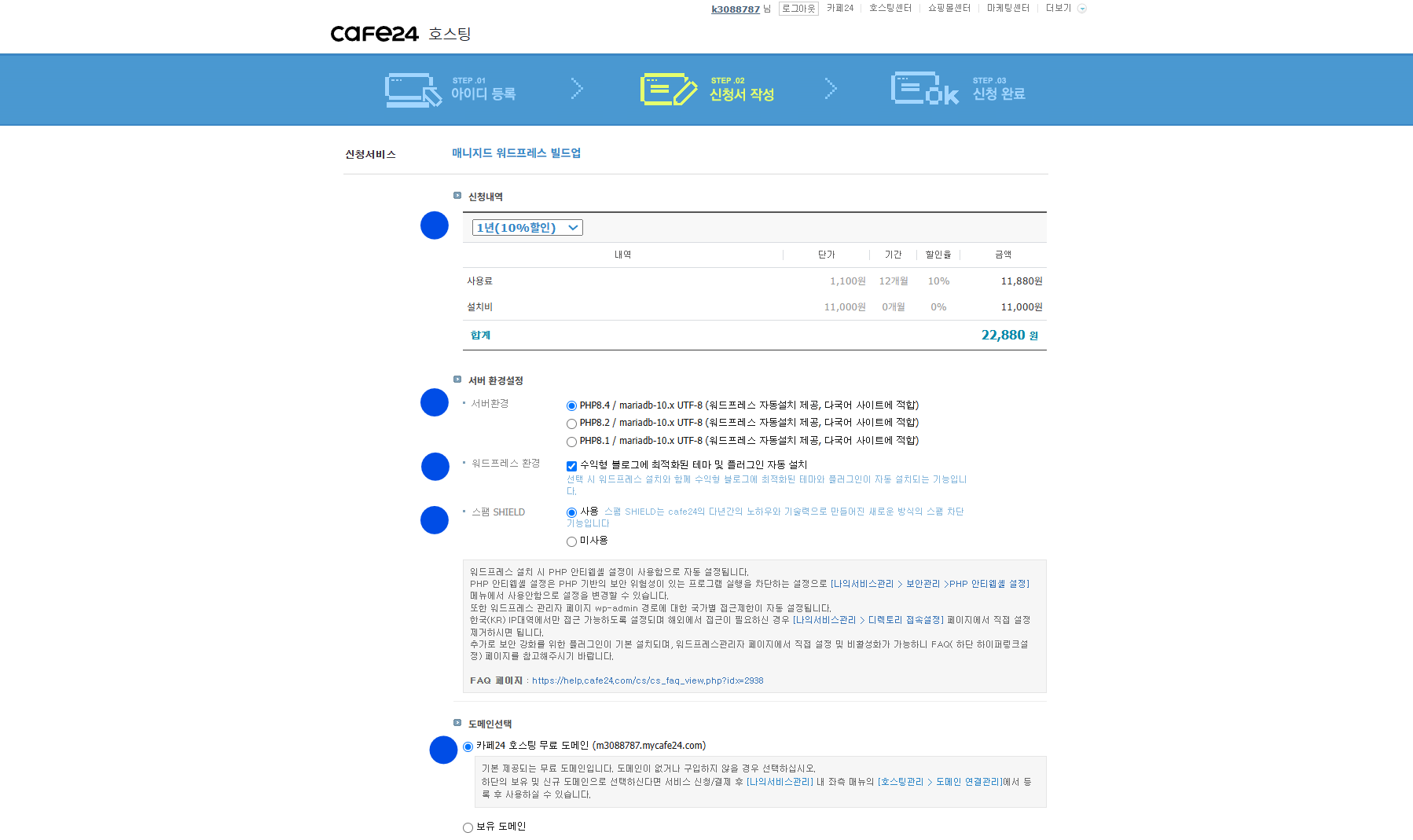
Task: Click the 매니지드 워드프레스 빌드업 service link
Action: [516, 153]
